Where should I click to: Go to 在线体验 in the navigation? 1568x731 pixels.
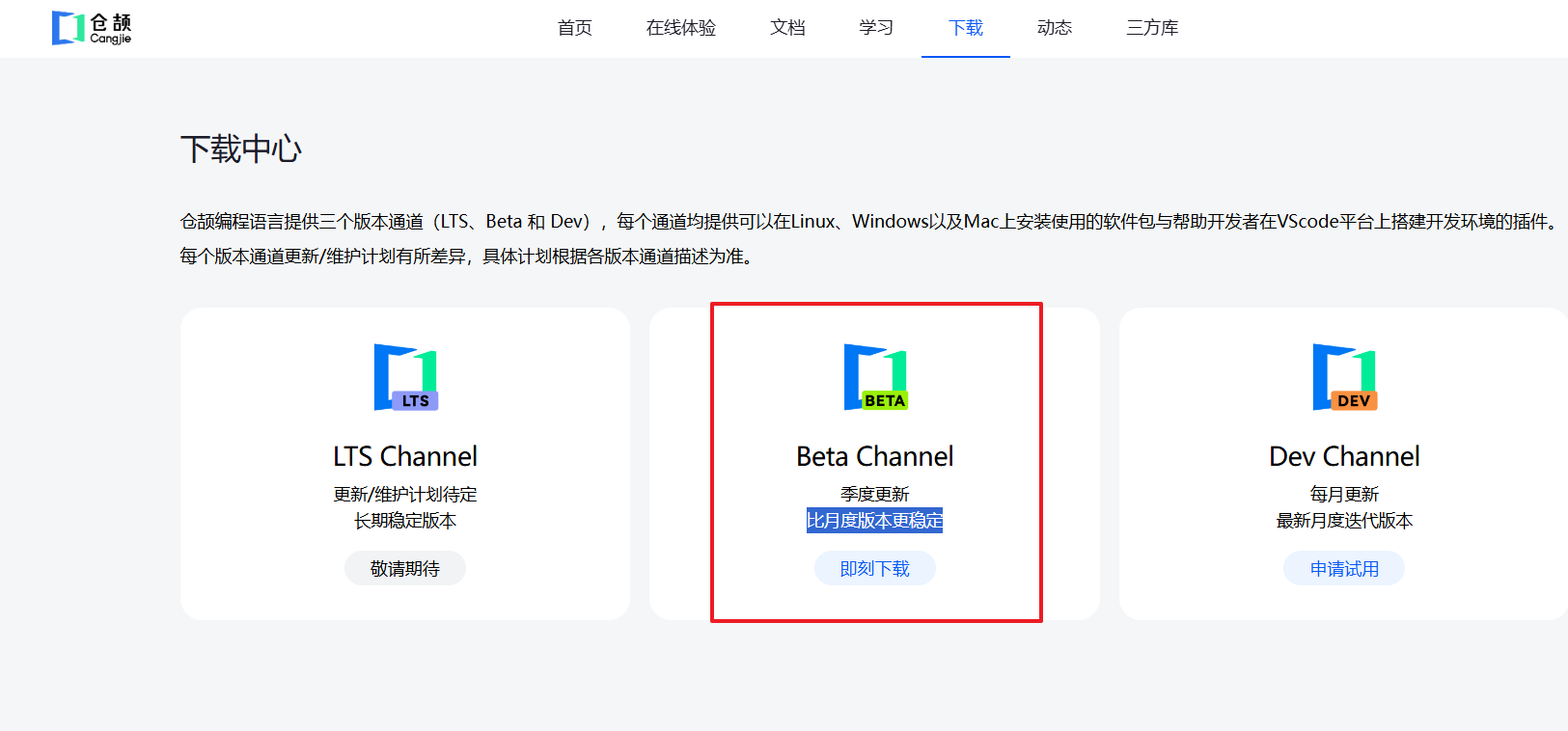point(681,28)
